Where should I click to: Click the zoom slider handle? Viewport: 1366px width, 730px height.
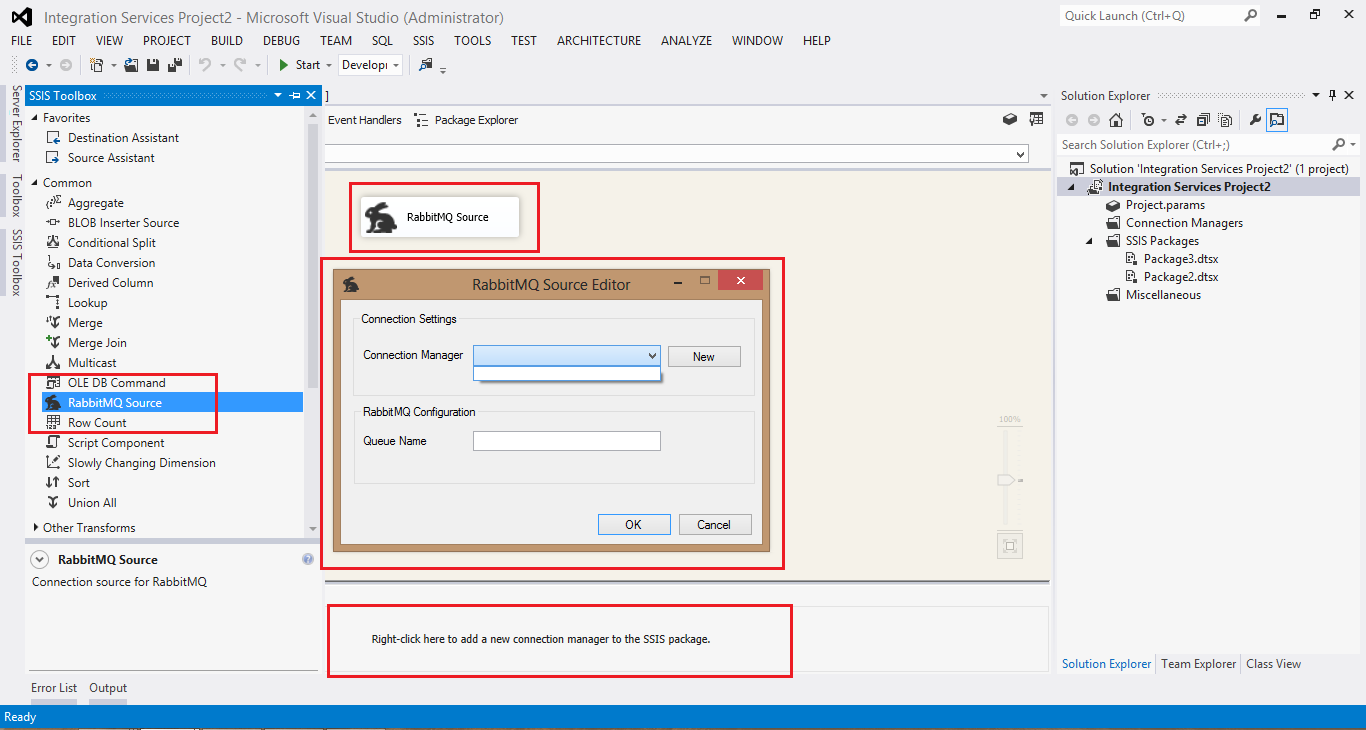tap(1007, 480)
